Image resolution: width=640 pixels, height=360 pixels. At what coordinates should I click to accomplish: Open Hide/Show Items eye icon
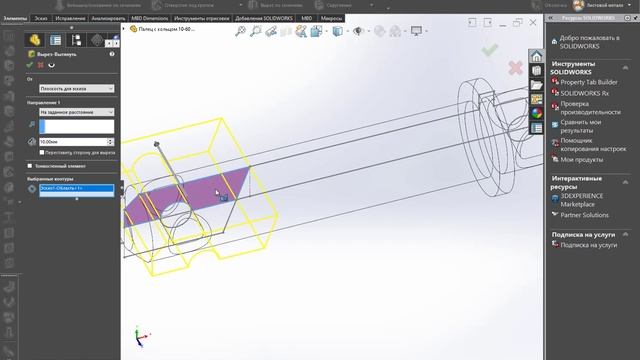coord(358,31)
